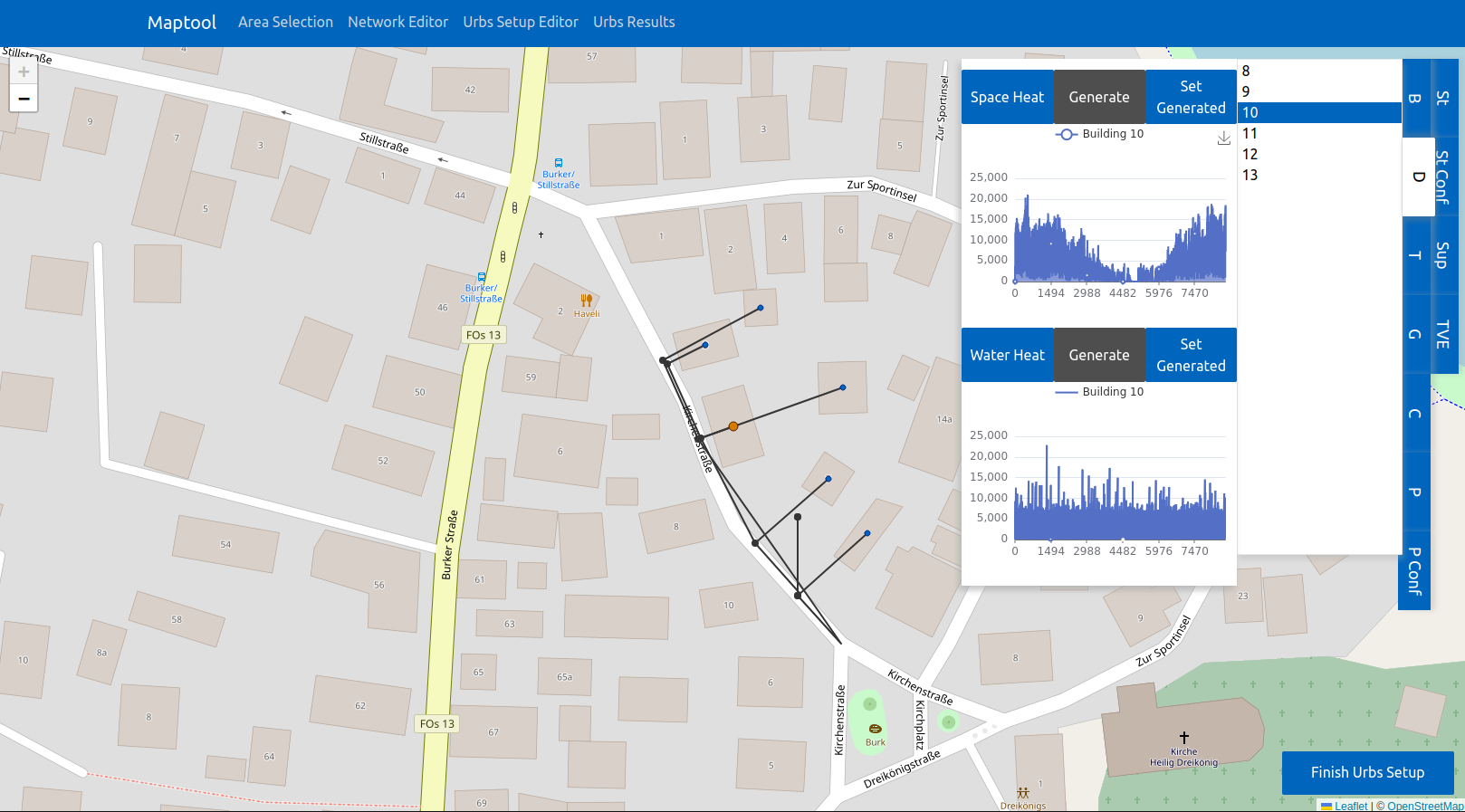Click the Haveli restaurant icon

(586, 300)
